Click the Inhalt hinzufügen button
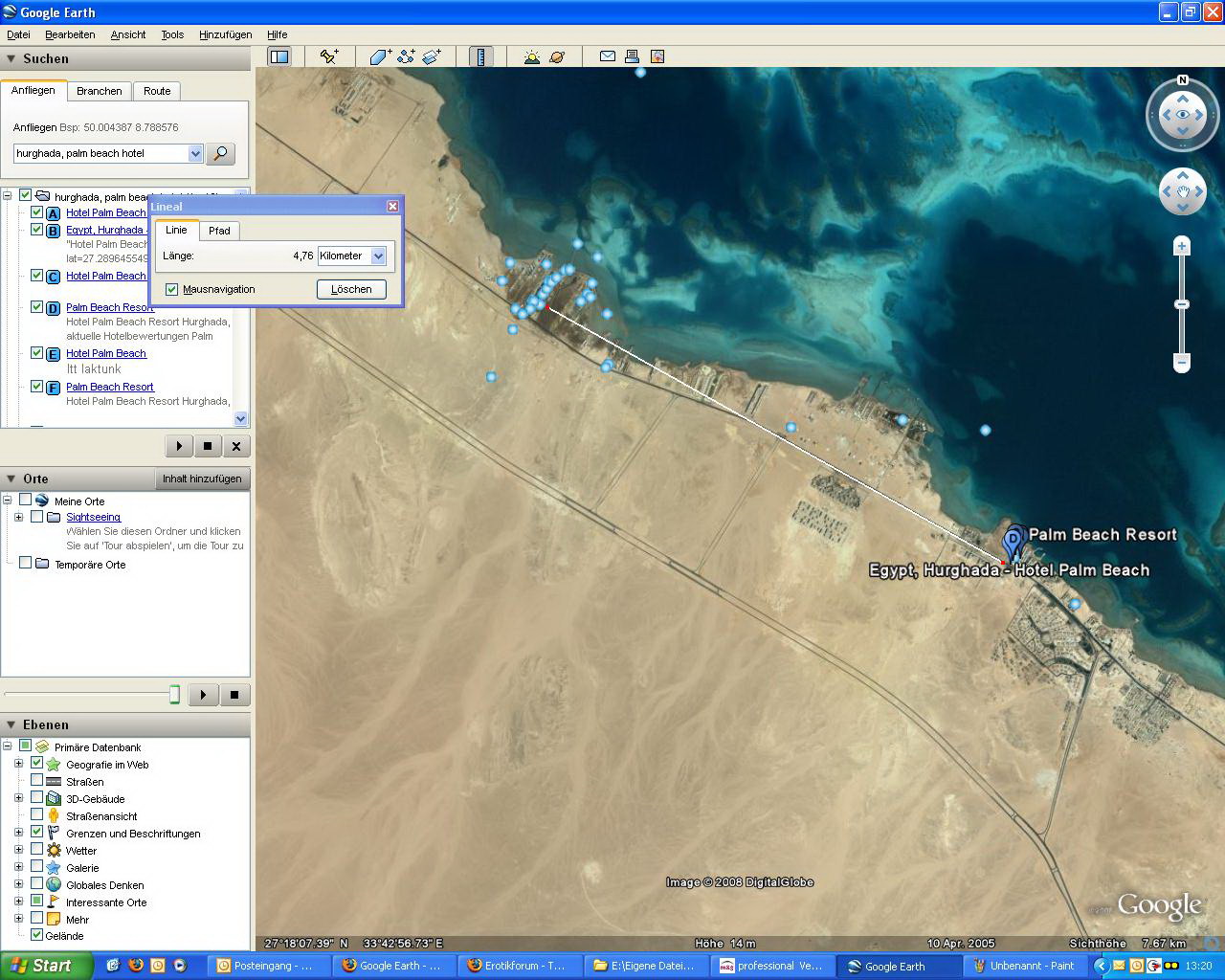 click(201, 479)
